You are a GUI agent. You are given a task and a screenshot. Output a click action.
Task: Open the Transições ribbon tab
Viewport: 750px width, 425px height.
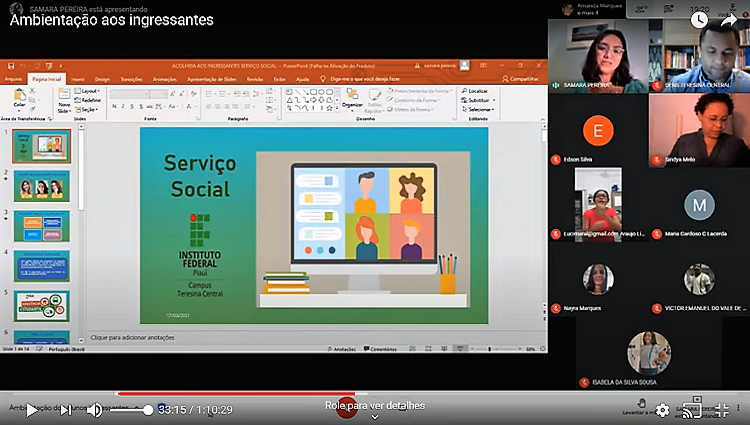131,79
